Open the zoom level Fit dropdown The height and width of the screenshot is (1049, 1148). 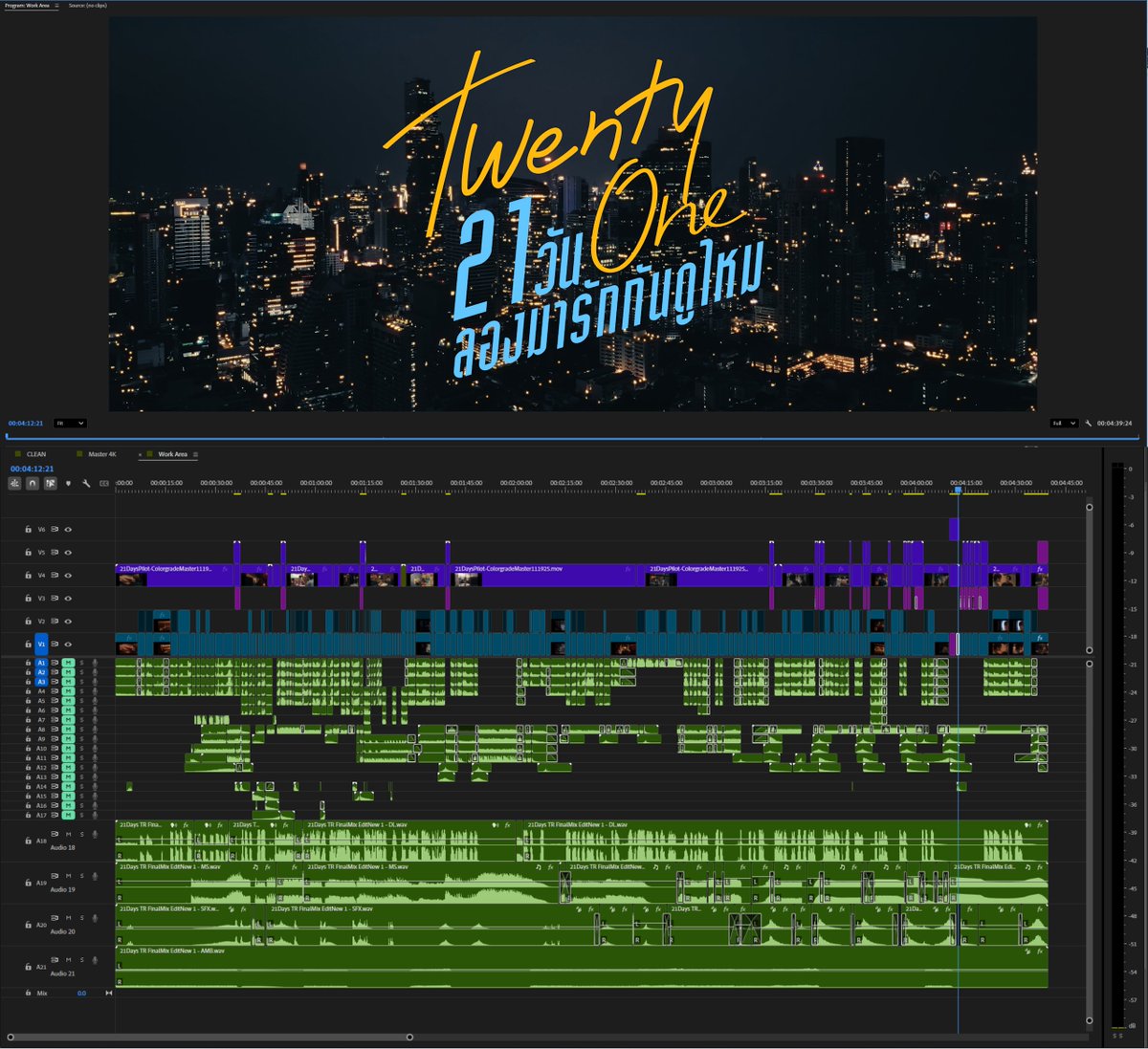pyautogui.click(x=70, y=423)
